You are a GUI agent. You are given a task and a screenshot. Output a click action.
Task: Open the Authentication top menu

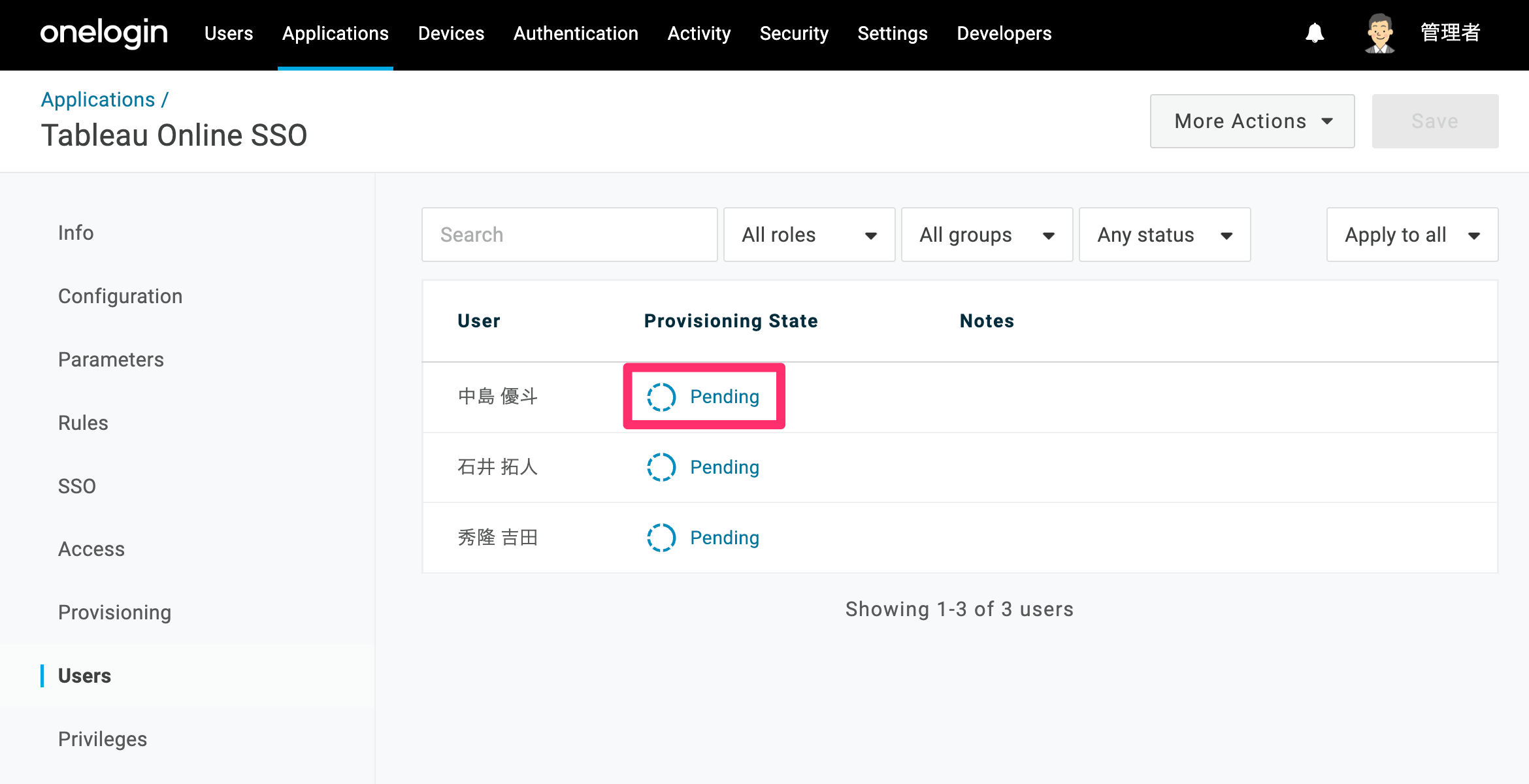(x=576, y=33)
